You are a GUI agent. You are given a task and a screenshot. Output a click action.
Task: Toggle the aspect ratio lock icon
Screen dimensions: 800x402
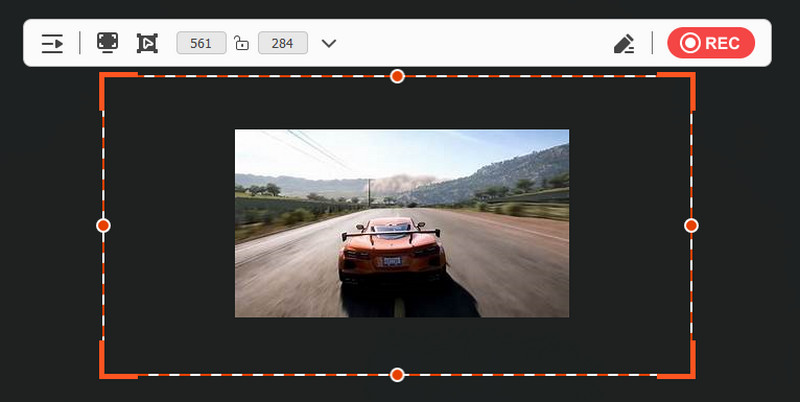tap(241, 43)
